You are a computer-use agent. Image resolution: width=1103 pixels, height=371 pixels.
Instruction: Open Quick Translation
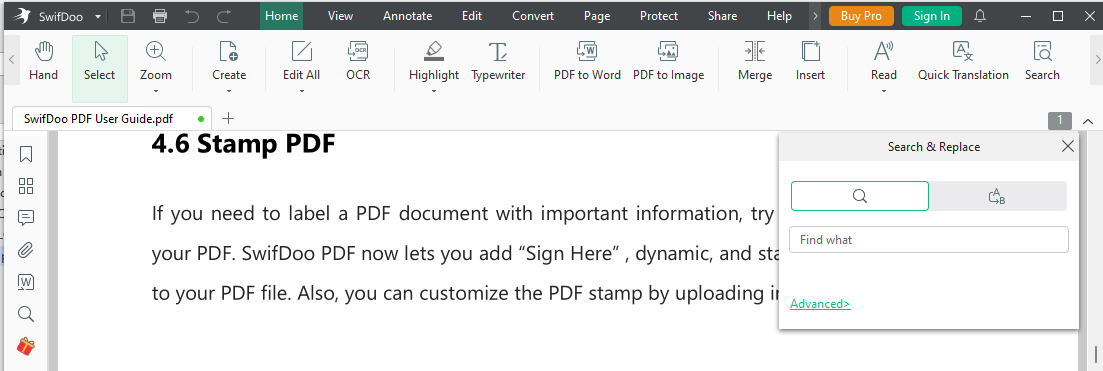coord(963,61)
